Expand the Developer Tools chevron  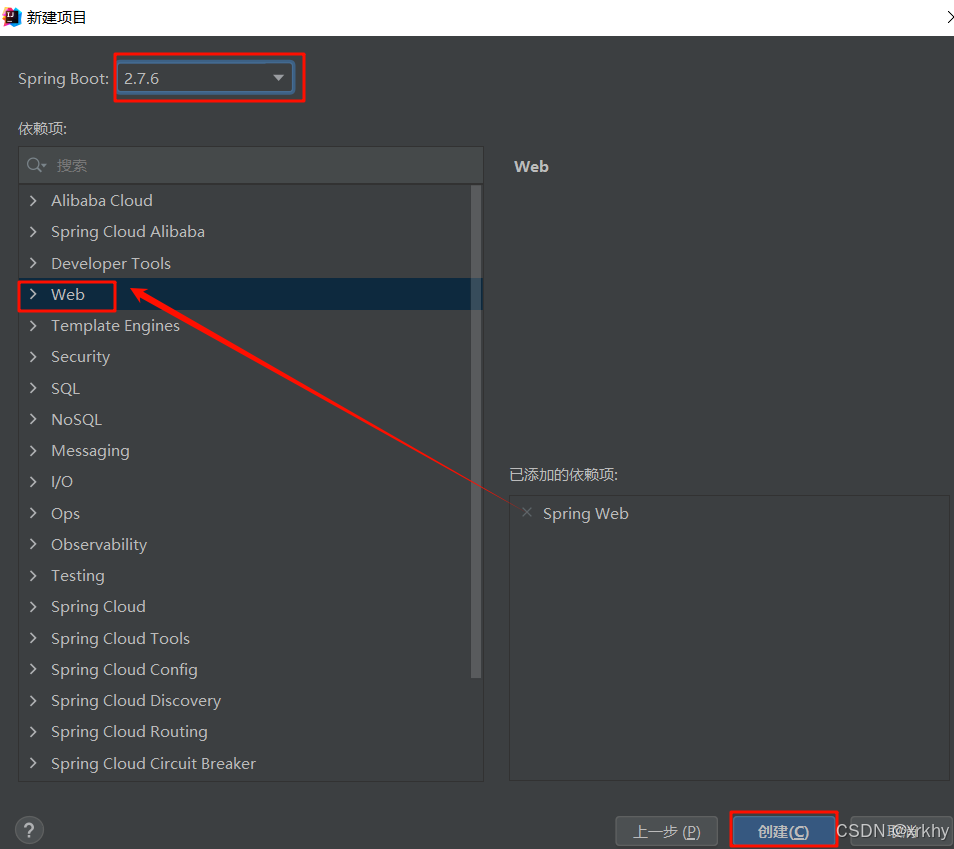(x=33, y=263)
